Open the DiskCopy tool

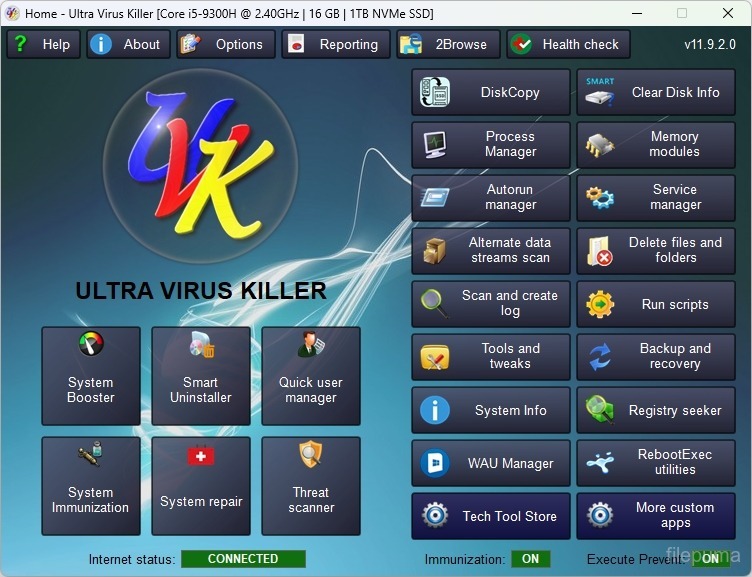[x=491, y=92]
